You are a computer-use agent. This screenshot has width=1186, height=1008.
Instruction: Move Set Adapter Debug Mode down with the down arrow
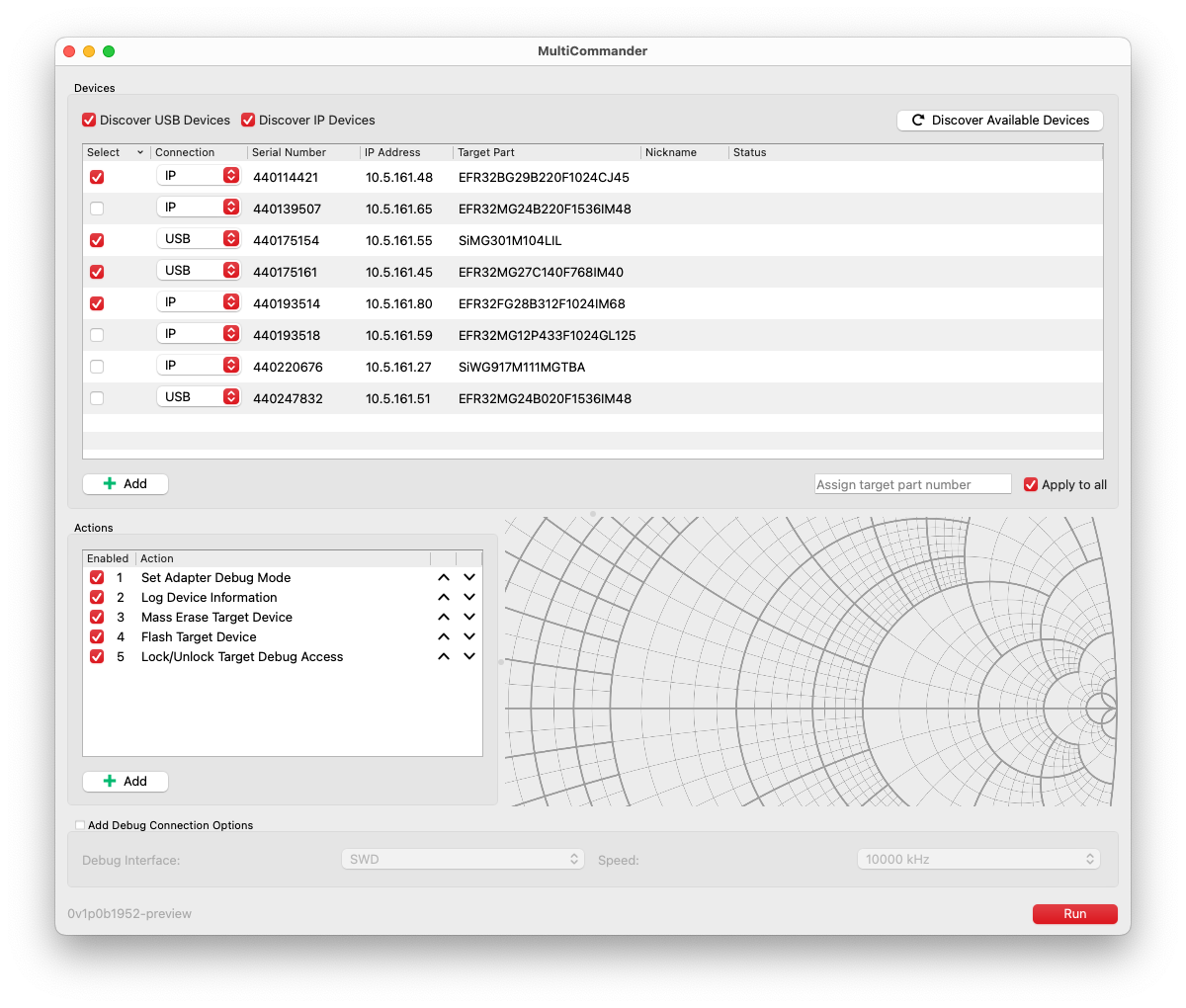469,576
